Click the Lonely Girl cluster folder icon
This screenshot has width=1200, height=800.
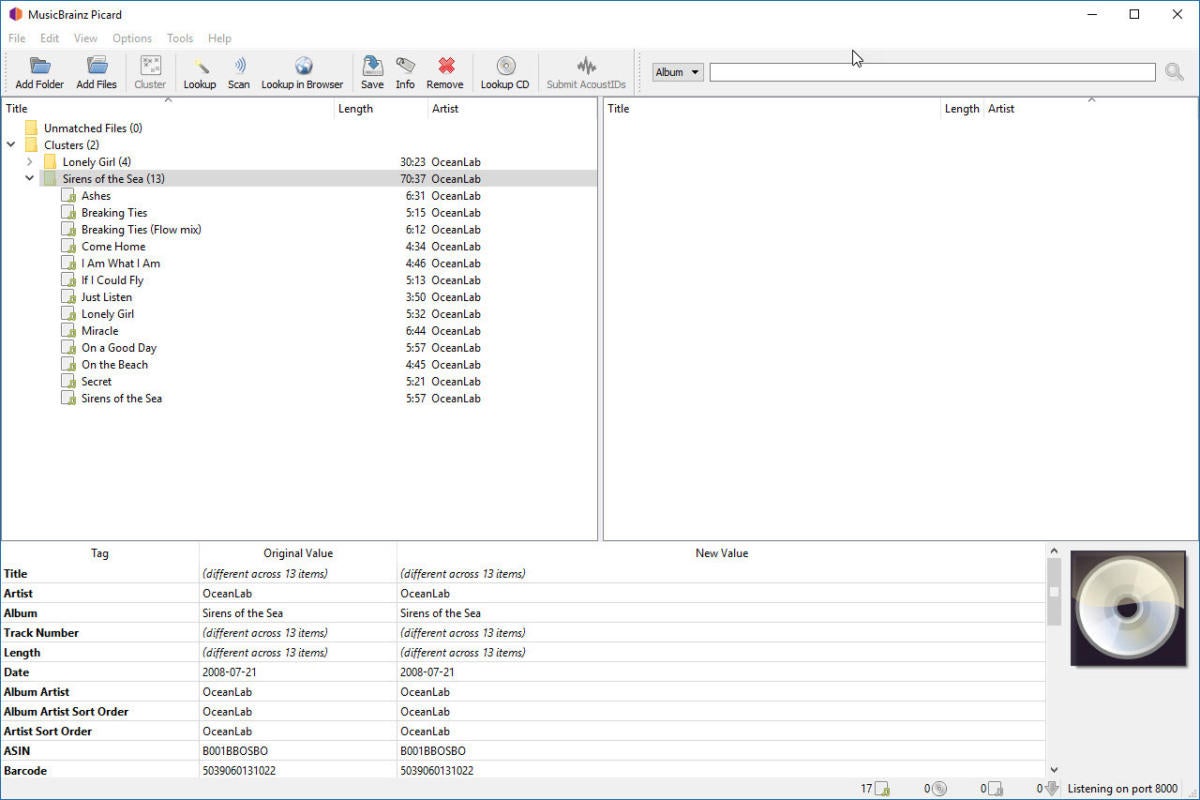point(50,162)
